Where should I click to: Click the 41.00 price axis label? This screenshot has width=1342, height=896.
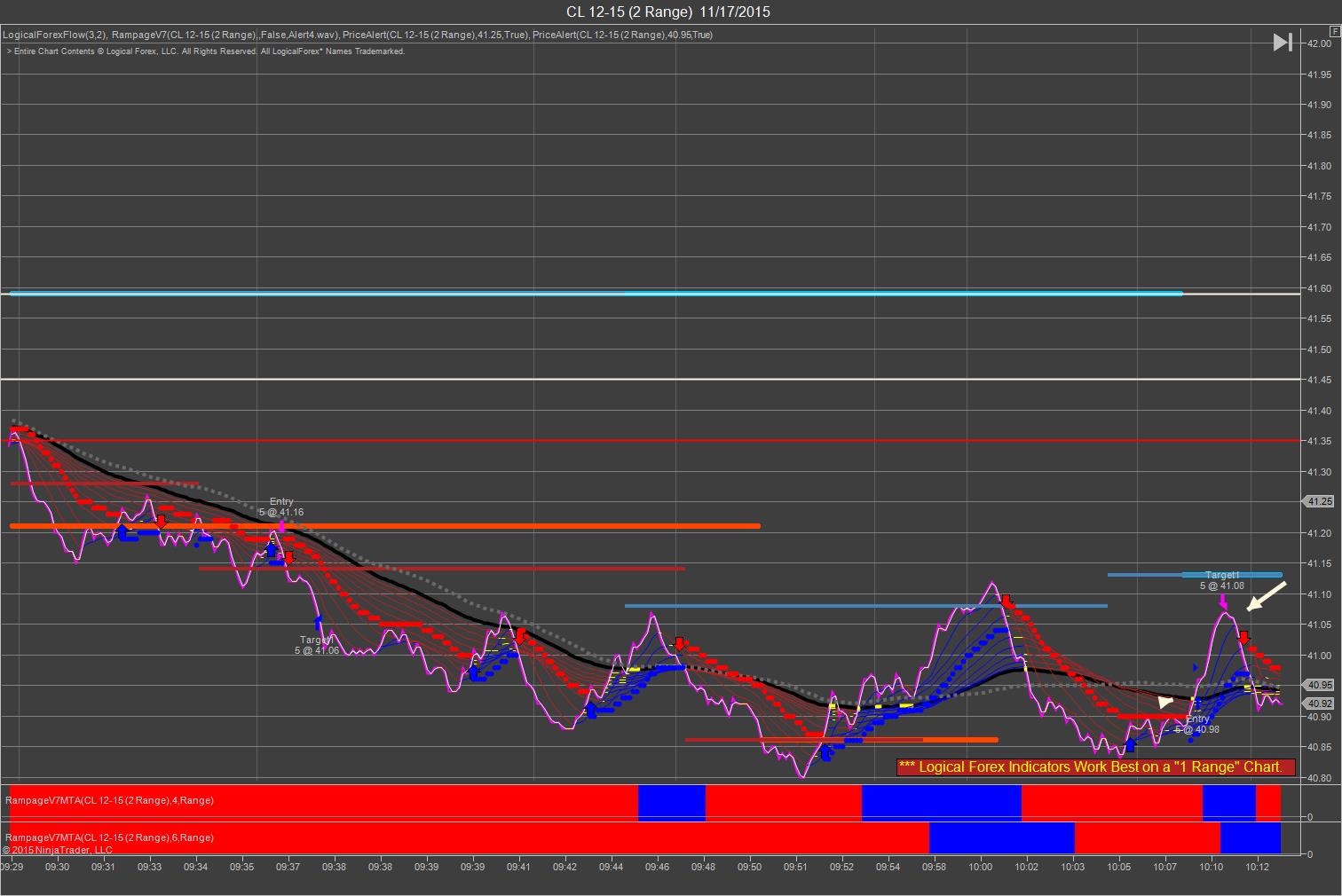1319,656
